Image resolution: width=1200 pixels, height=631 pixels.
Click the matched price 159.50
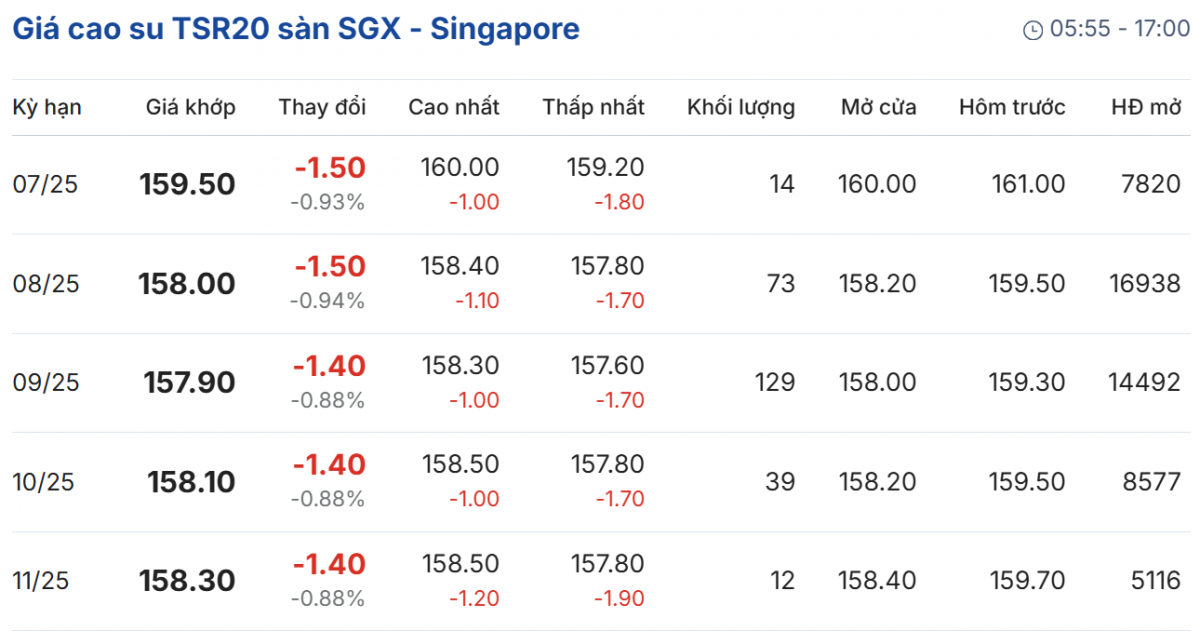tap(188, 185)
